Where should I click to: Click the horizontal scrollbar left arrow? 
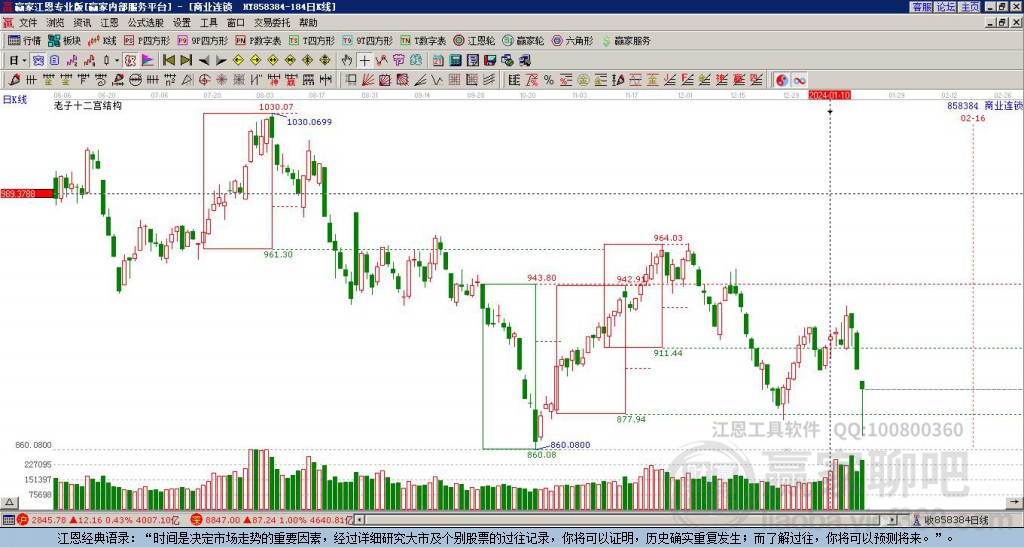361,520
